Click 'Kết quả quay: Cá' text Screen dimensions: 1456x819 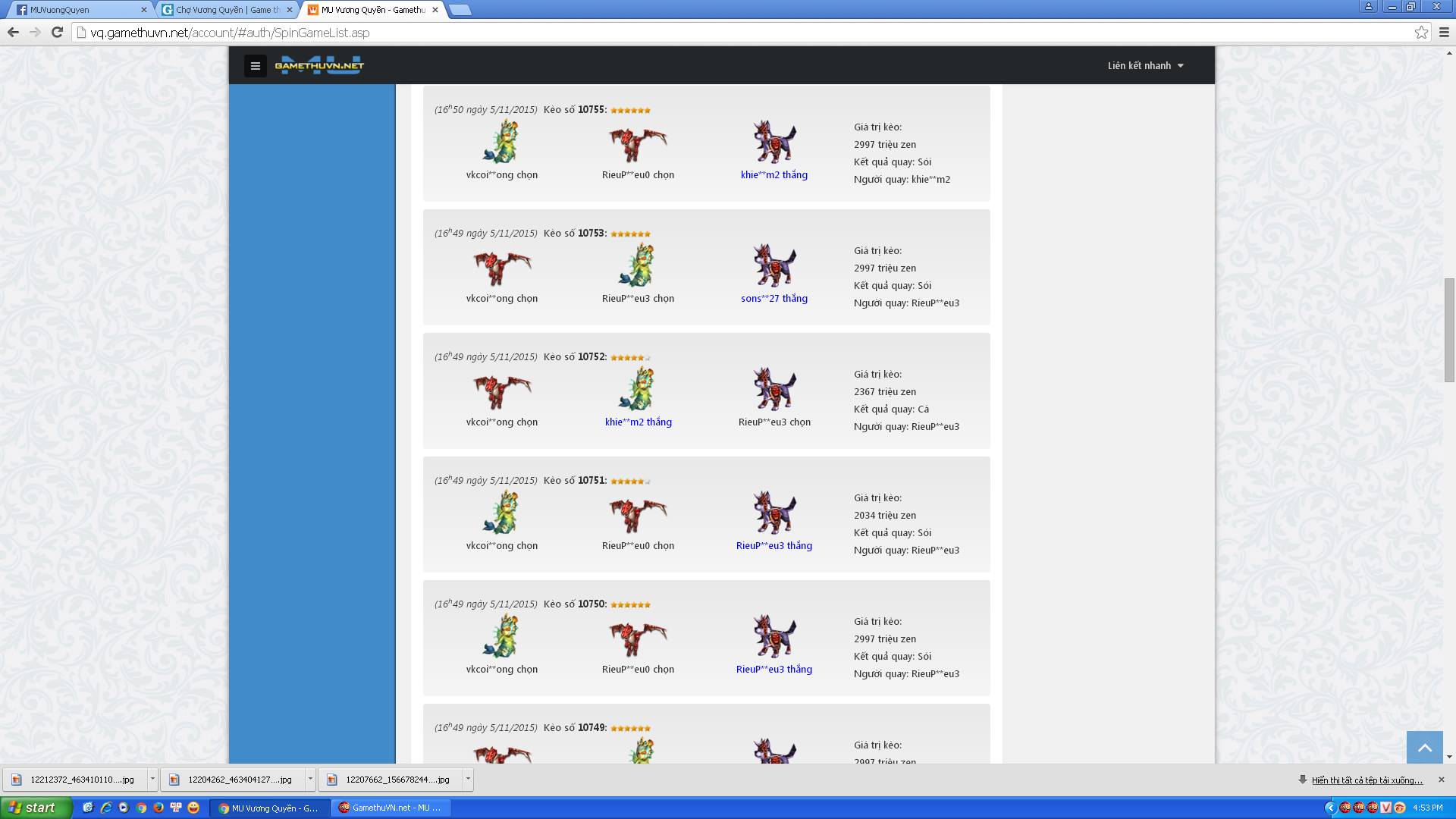tap(891, 409)
